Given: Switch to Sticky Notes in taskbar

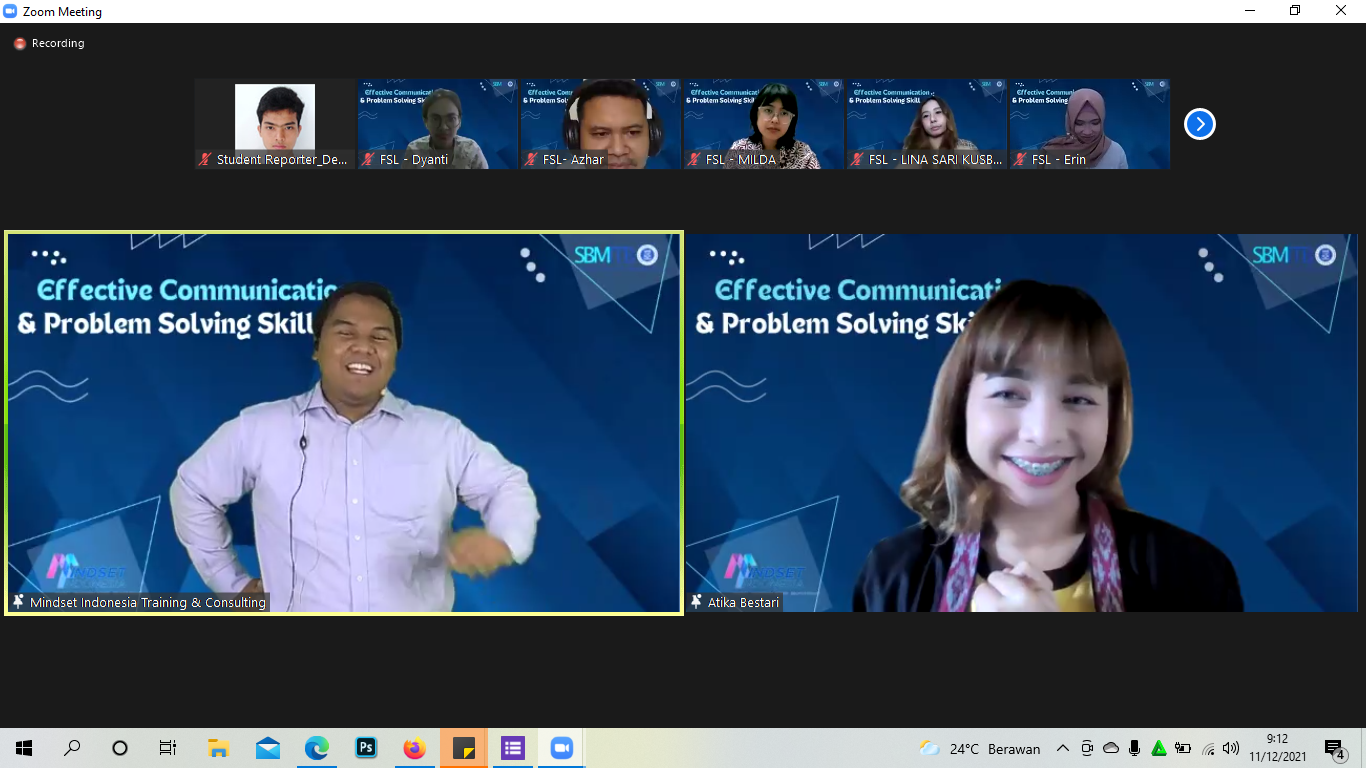Looking at the screenshot, I should coord(463,748).
